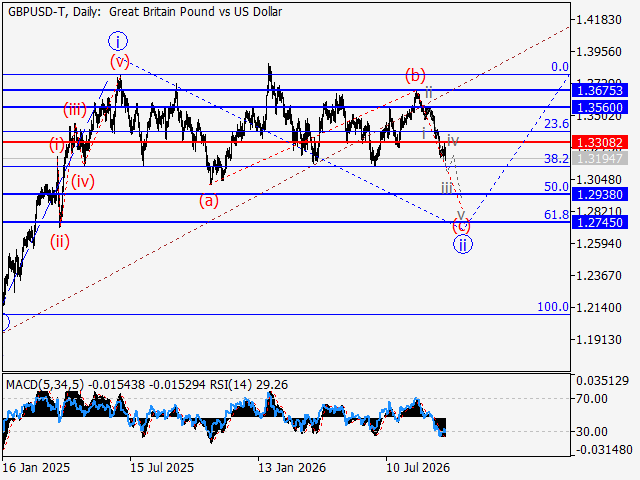Click the MACD(5,34,5) indicator label
Screen dimensions: 640x480
pyautogui.click(x=45, y=385)
